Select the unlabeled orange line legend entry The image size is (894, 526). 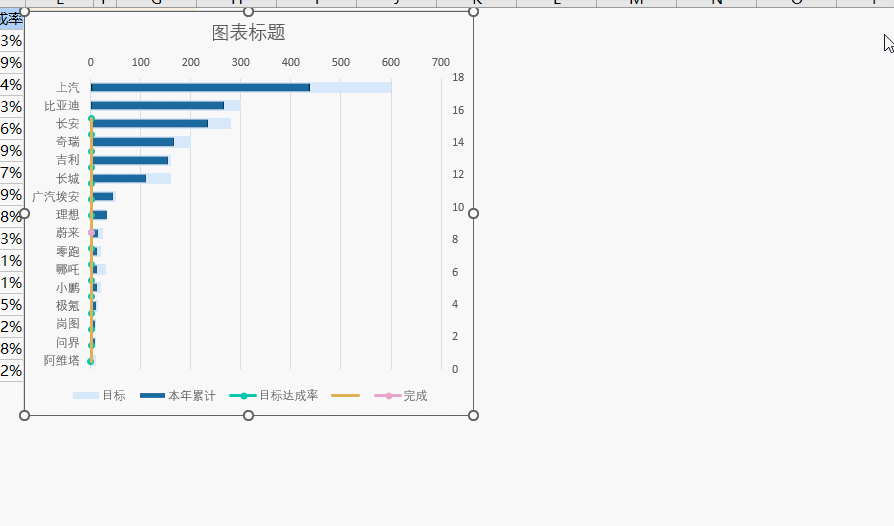(x=346, y=395)
